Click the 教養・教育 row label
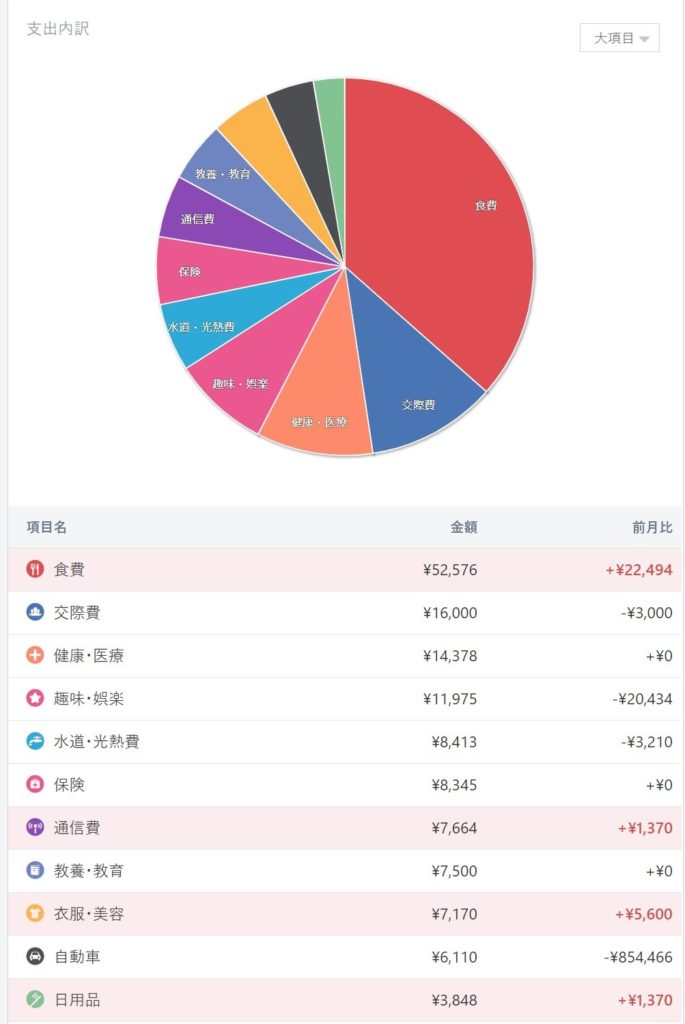 point(89,871)
